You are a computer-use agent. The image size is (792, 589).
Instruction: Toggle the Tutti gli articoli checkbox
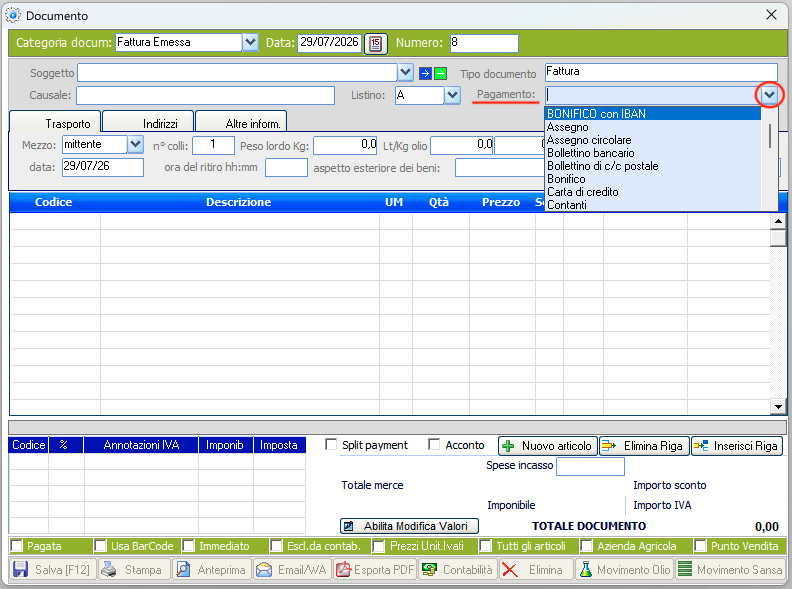coord(485,546)
